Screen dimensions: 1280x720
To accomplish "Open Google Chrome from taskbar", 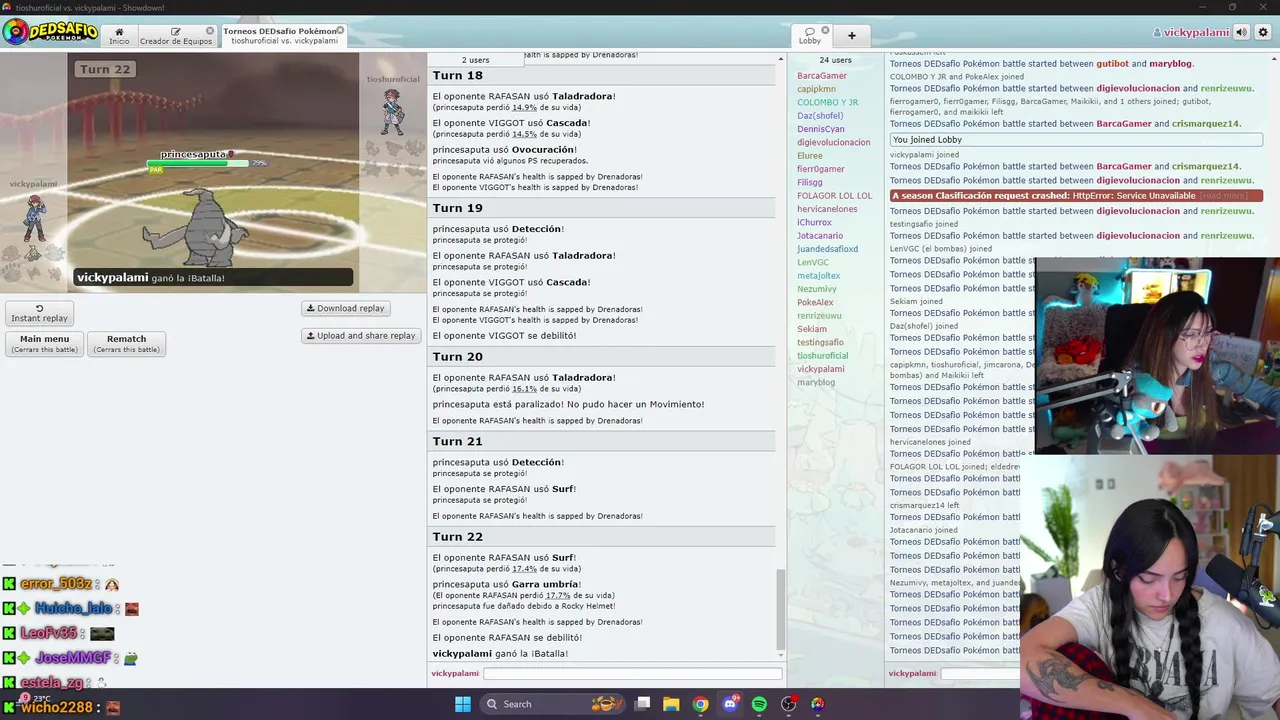I will [x=700, y=704].
